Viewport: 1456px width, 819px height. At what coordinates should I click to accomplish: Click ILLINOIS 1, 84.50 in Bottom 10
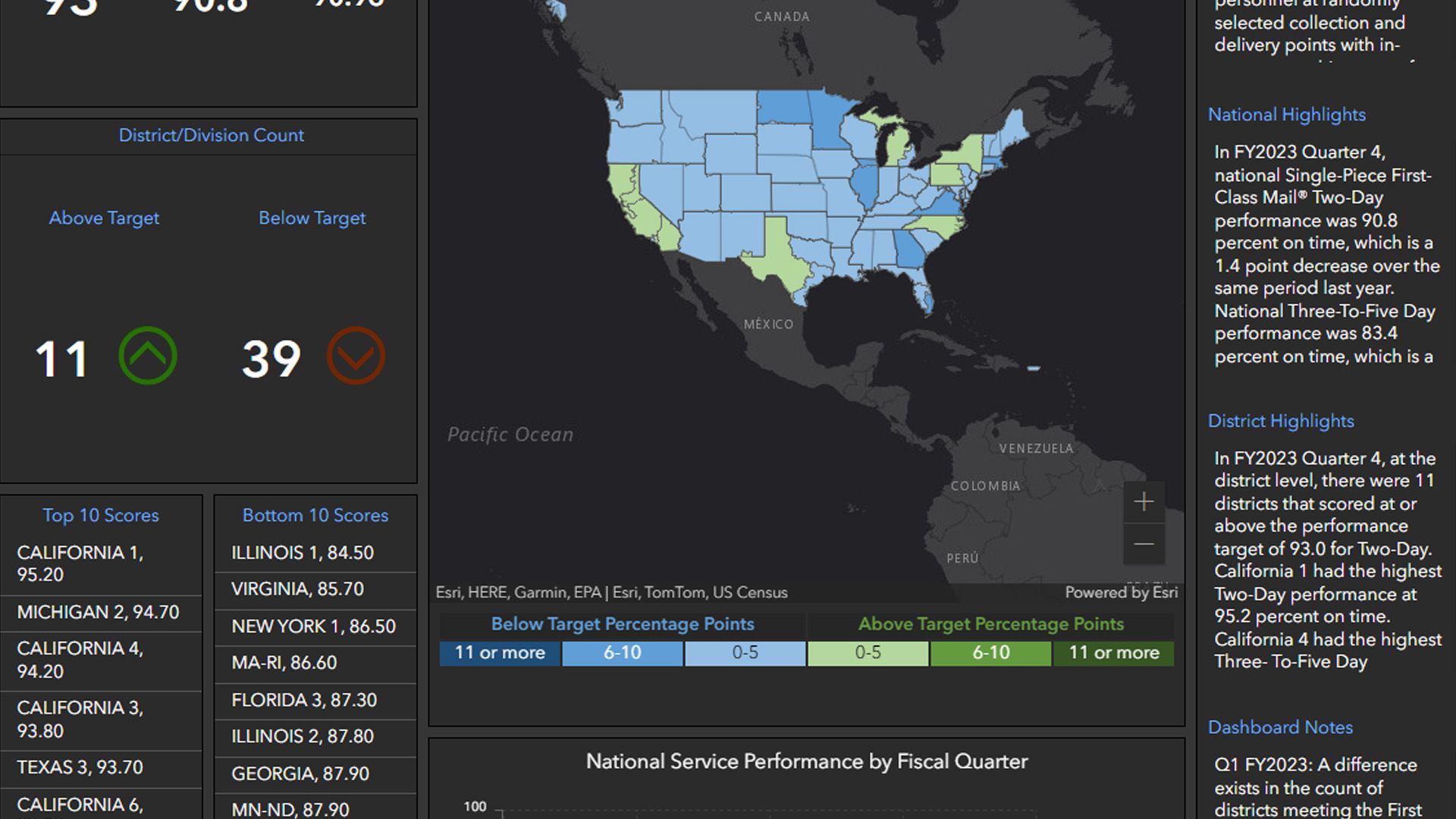[x=303, y=553]
